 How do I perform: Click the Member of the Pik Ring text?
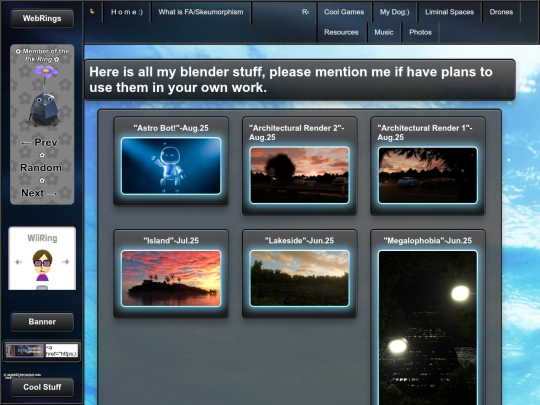(42, 55)
